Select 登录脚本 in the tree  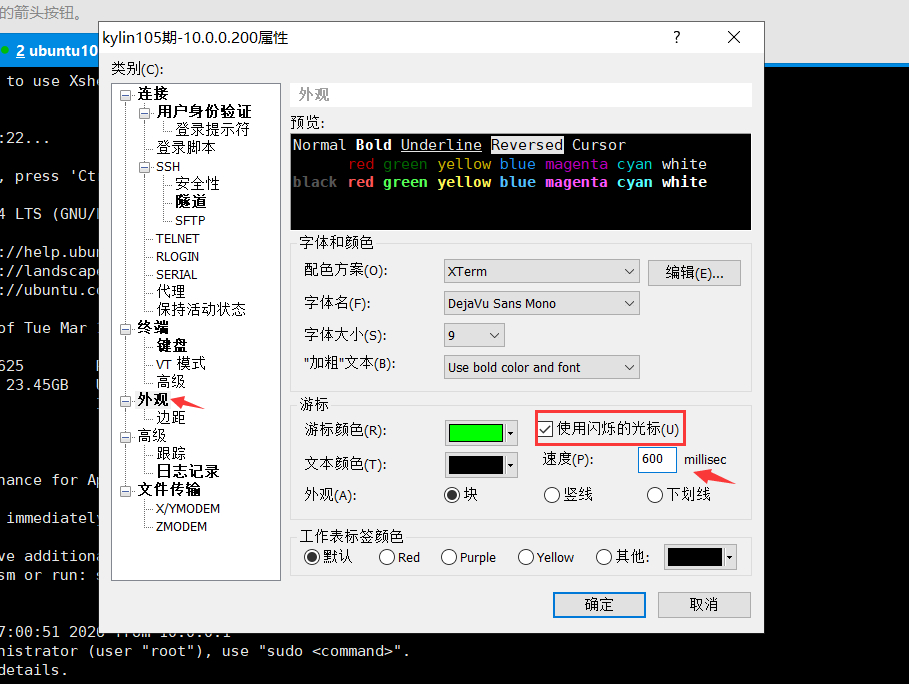click(x=186, y=147)
